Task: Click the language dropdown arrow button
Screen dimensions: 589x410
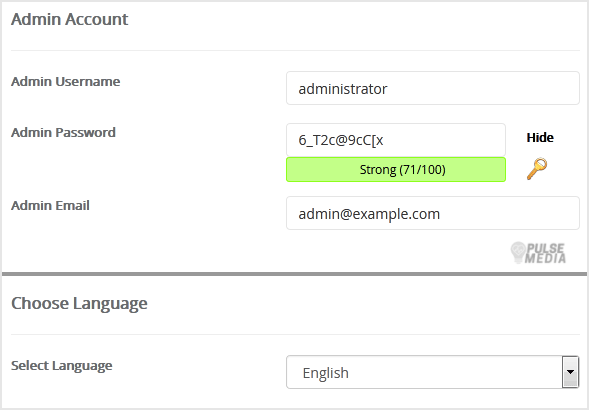Action: click(570, 372)
